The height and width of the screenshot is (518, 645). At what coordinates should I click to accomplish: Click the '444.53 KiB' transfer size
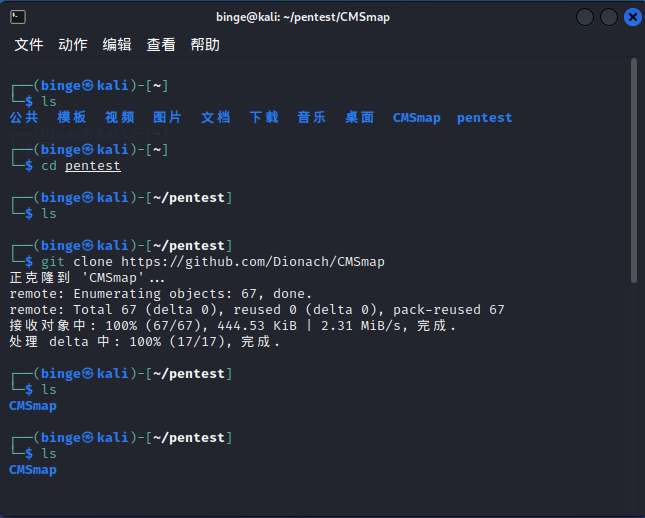pos(257,326)
